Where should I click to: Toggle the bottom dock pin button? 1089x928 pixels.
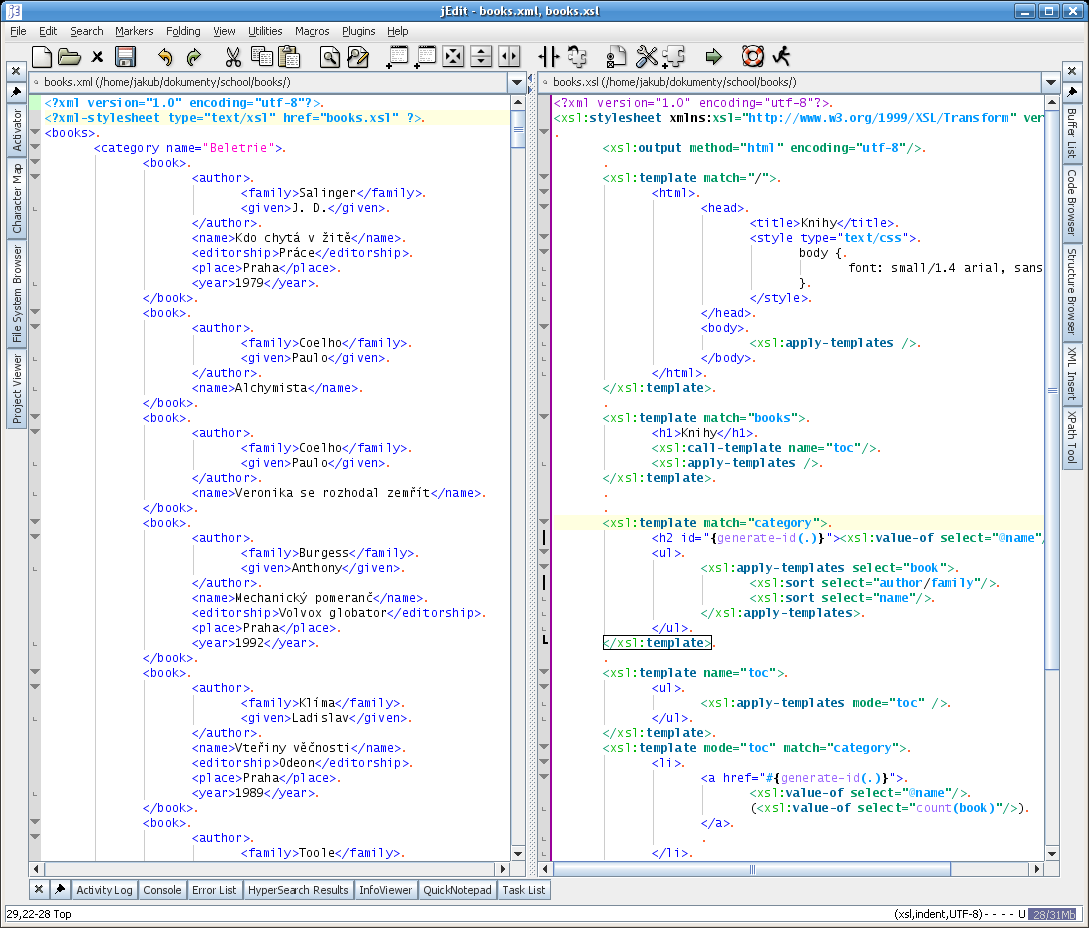(60, 889)
